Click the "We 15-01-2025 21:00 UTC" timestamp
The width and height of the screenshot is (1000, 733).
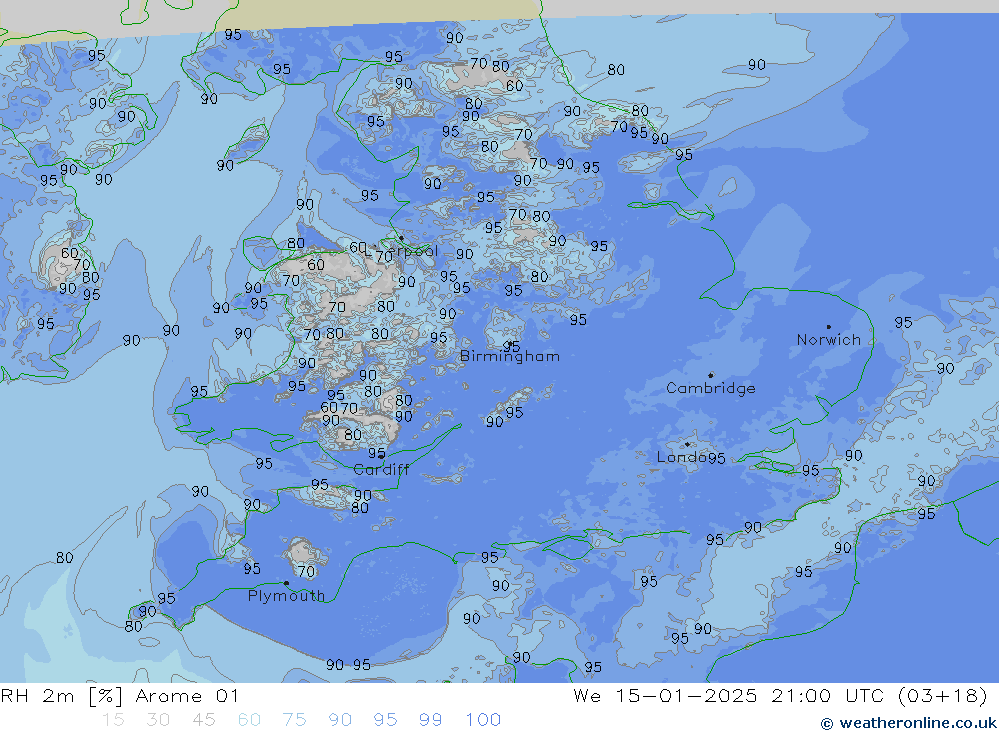pyautogui.click(x=729, y=696)
